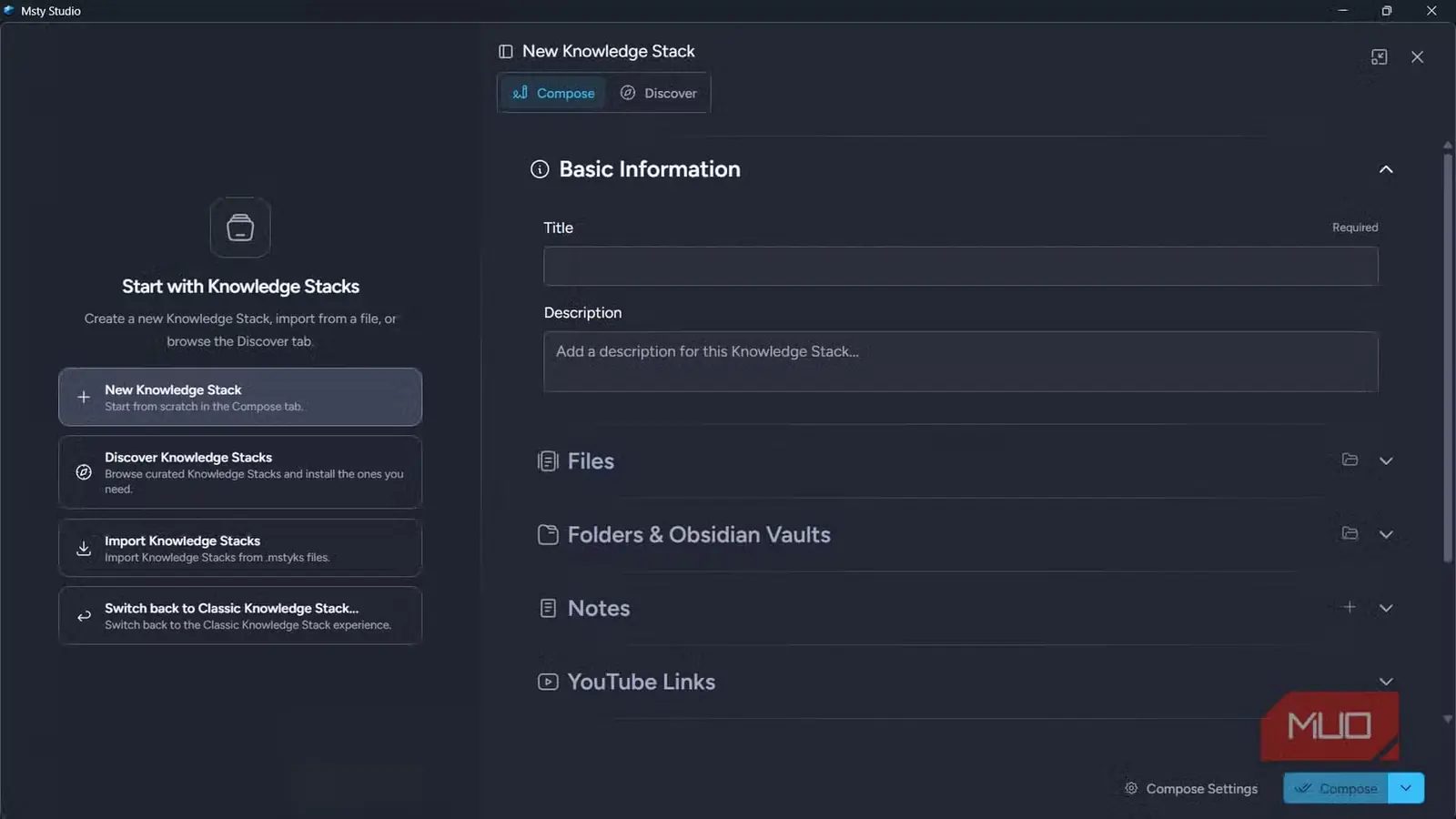Click the 'Basic Information' heading

[650, 169]
